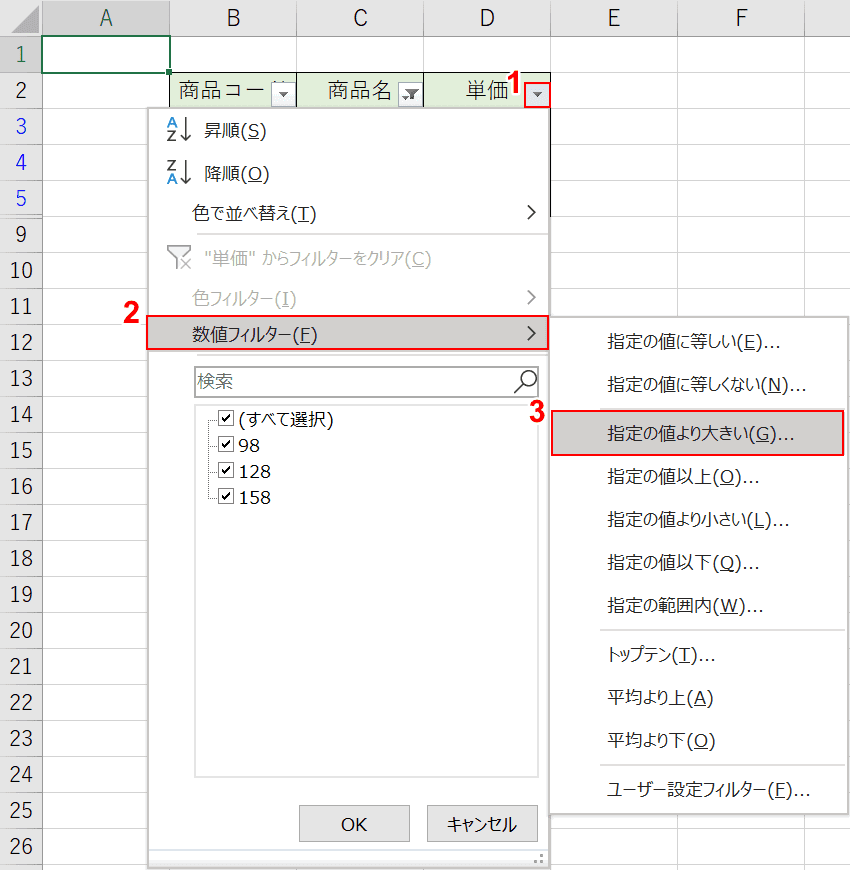This screenshot has height=870, width=850.
Task: Click 昇順 sort menu text
Action: 235,131
